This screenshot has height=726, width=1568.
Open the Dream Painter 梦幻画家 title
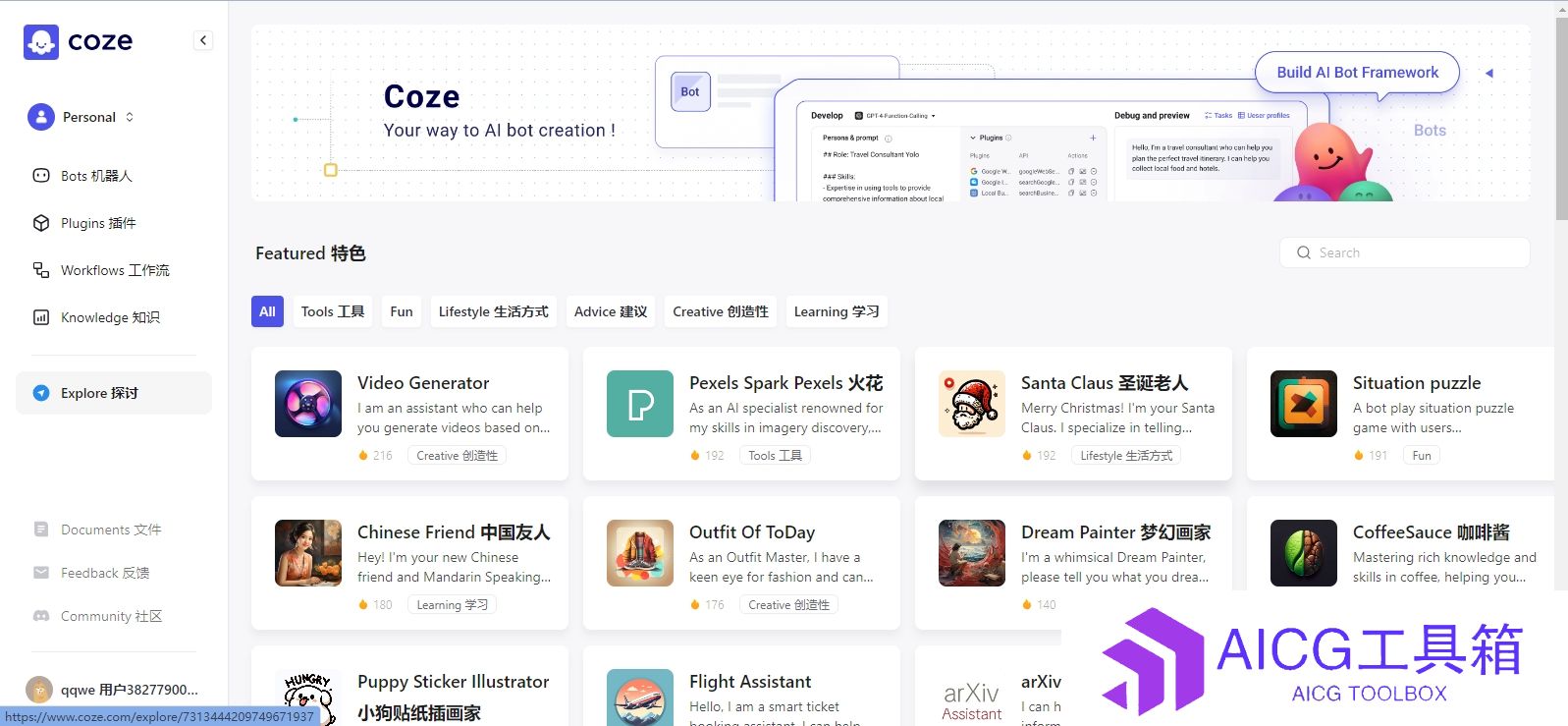[1116, 532]
